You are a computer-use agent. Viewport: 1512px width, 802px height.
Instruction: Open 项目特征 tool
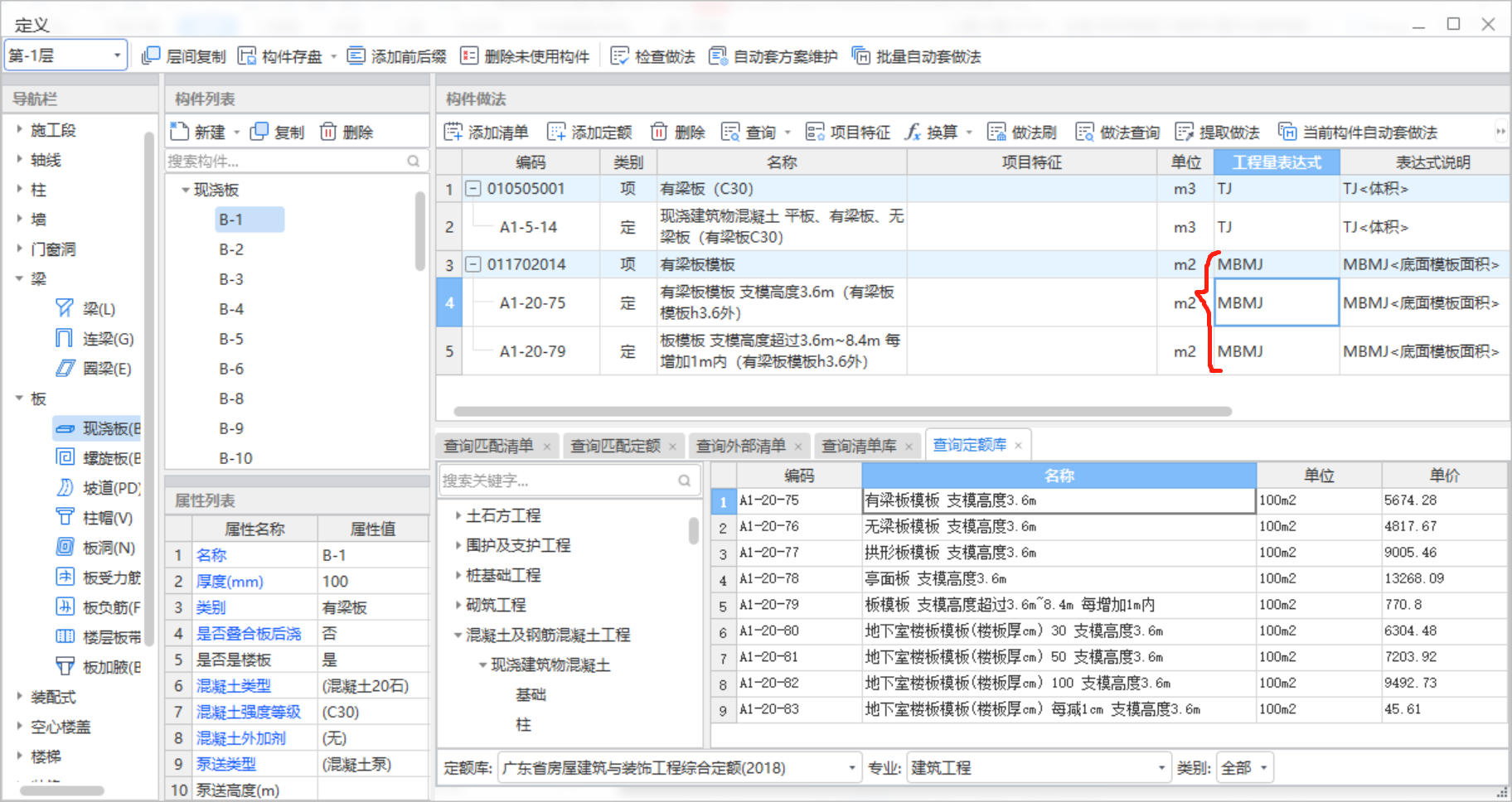pyautogui.click(x=848, y=132)
